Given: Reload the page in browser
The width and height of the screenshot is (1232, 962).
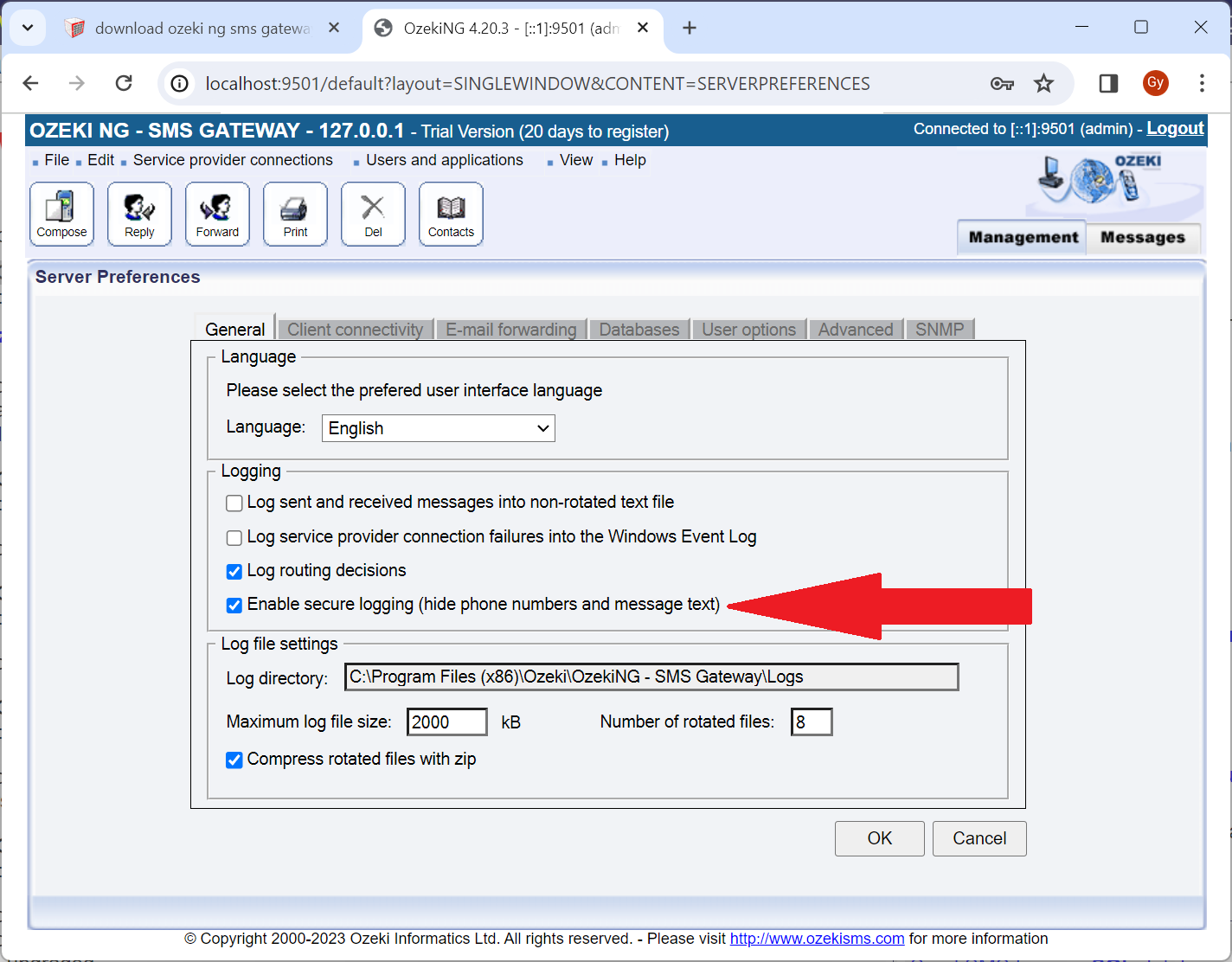Looking at the screenshot, I should (124, 83).
